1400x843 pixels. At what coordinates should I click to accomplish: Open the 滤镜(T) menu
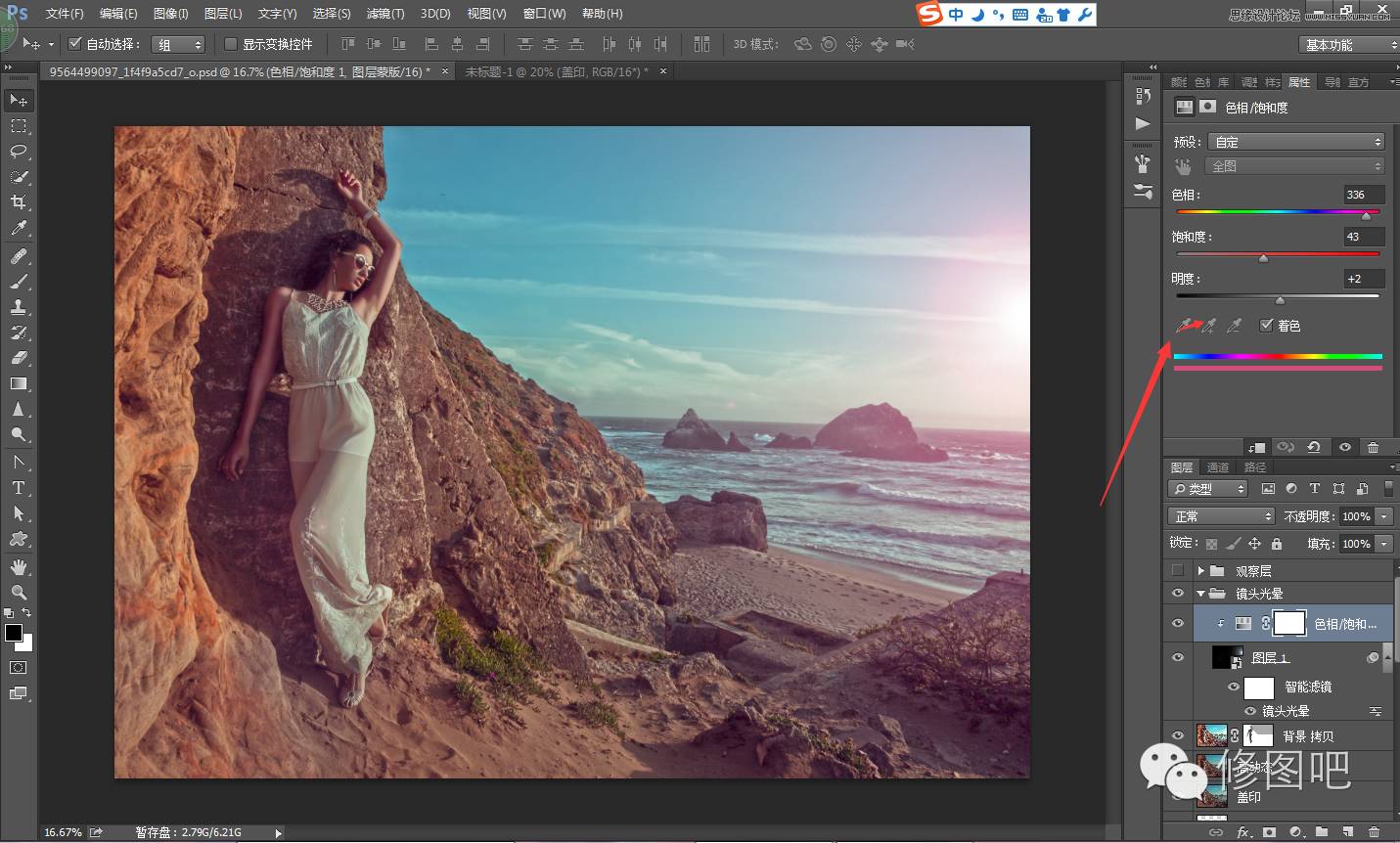tap(384, 14)
